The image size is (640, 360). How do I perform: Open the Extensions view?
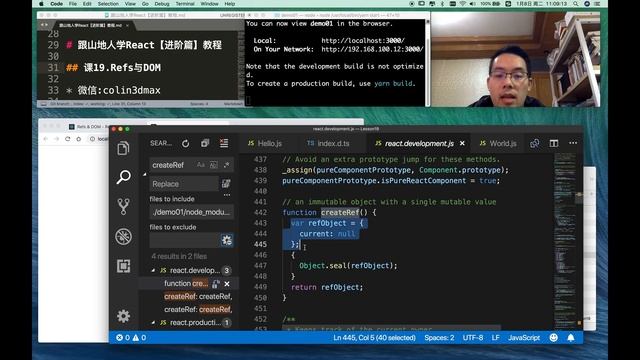123,266
